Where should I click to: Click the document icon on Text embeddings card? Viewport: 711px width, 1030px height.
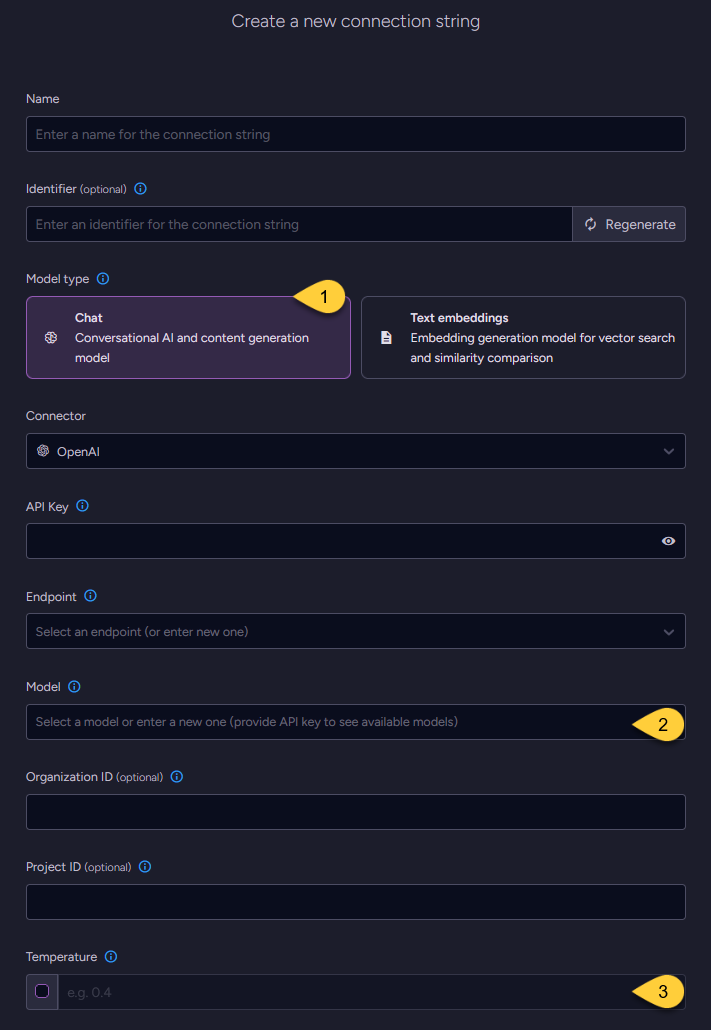click(x=386, y=337)
